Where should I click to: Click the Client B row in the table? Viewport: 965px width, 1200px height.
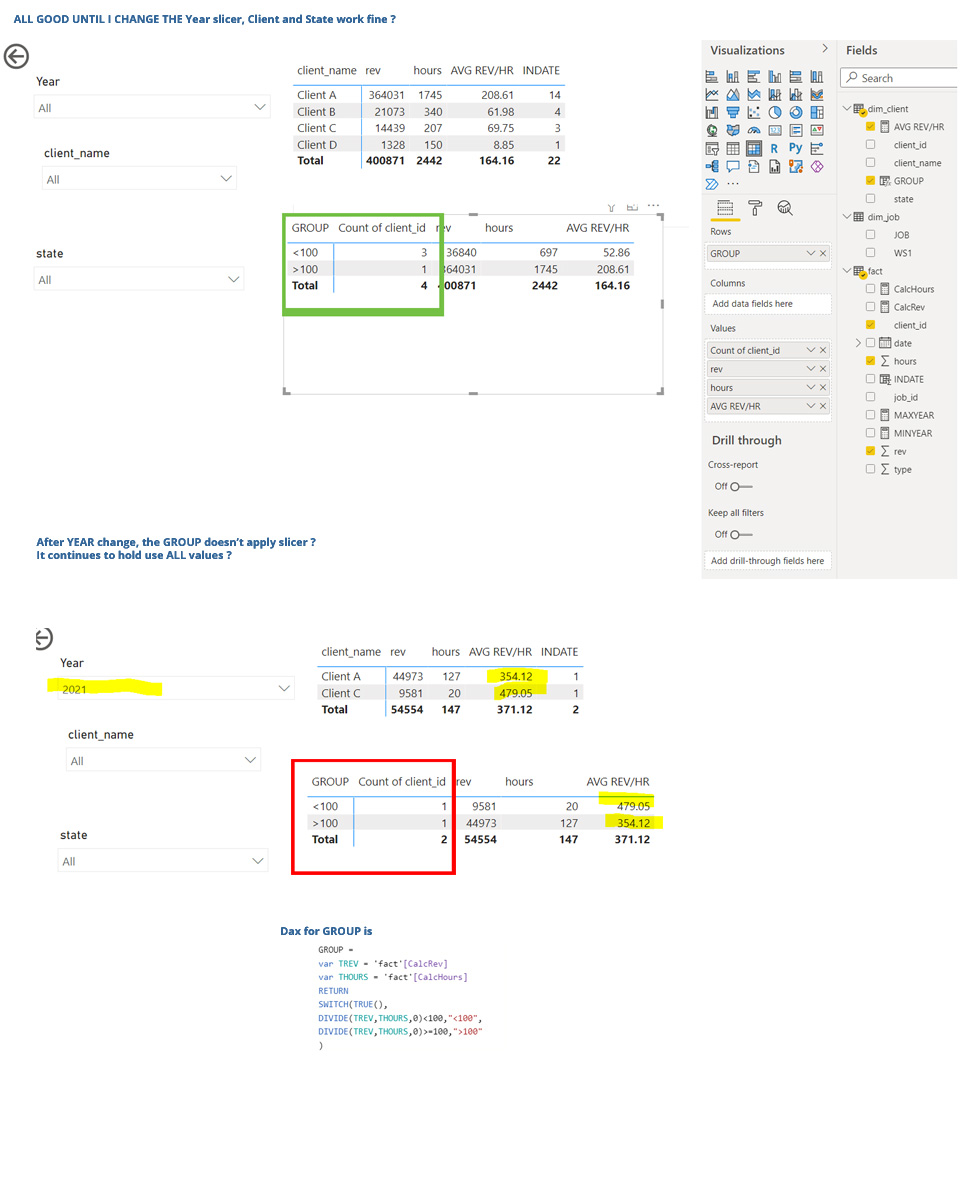pyautogui.click(x=429, y=111)
